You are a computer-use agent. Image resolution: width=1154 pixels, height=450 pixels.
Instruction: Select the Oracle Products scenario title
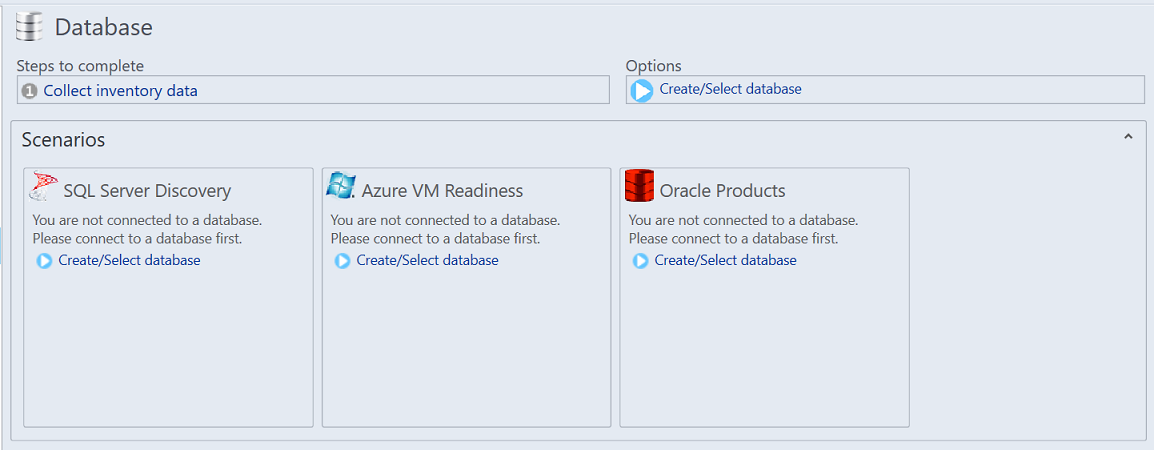(722, 191)
